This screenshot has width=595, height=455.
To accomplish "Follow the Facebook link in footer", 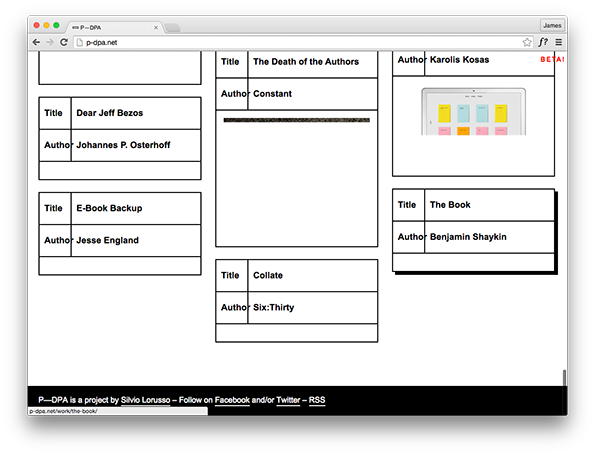I will [x=232, y=400].
